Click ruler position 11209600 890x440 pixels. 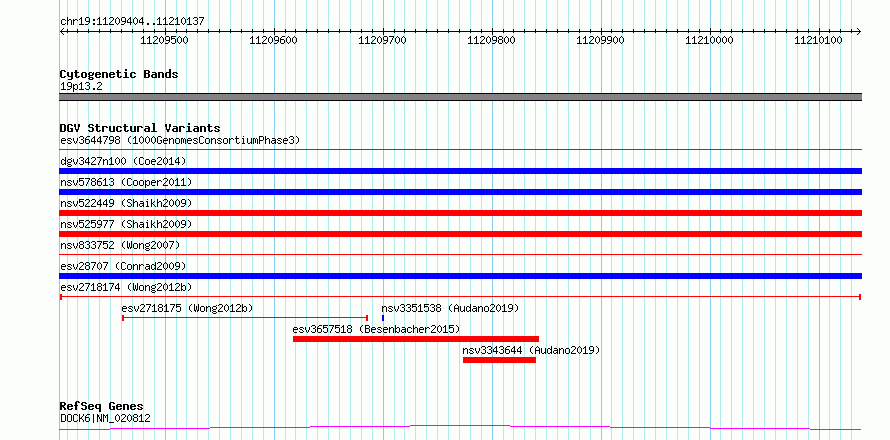tap(274, 40)
